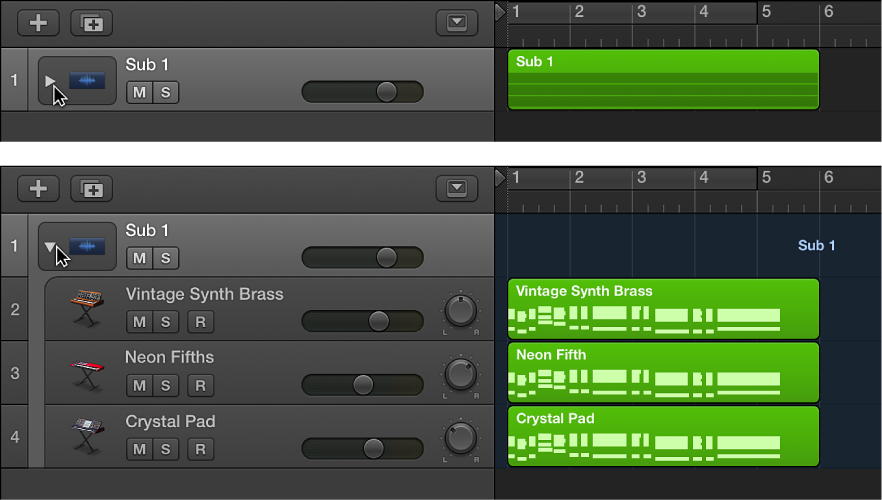The height and width of the screenshot is (500, 882).
Task: Select the Neon Fifth MIDI region
Action: pyautogui.click(x=663, y=372)
